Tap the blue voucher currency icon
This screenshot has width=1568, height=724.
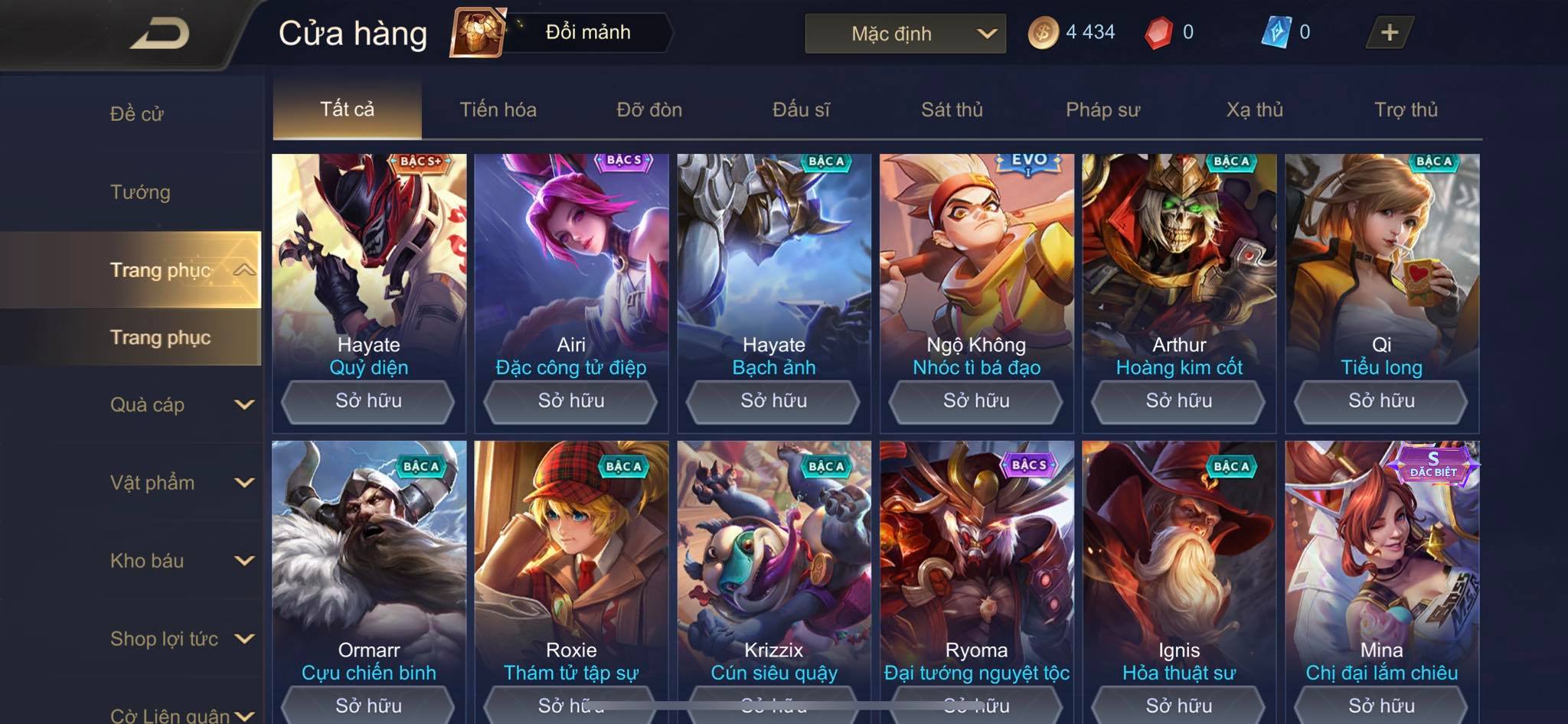tap(1276, 33)
